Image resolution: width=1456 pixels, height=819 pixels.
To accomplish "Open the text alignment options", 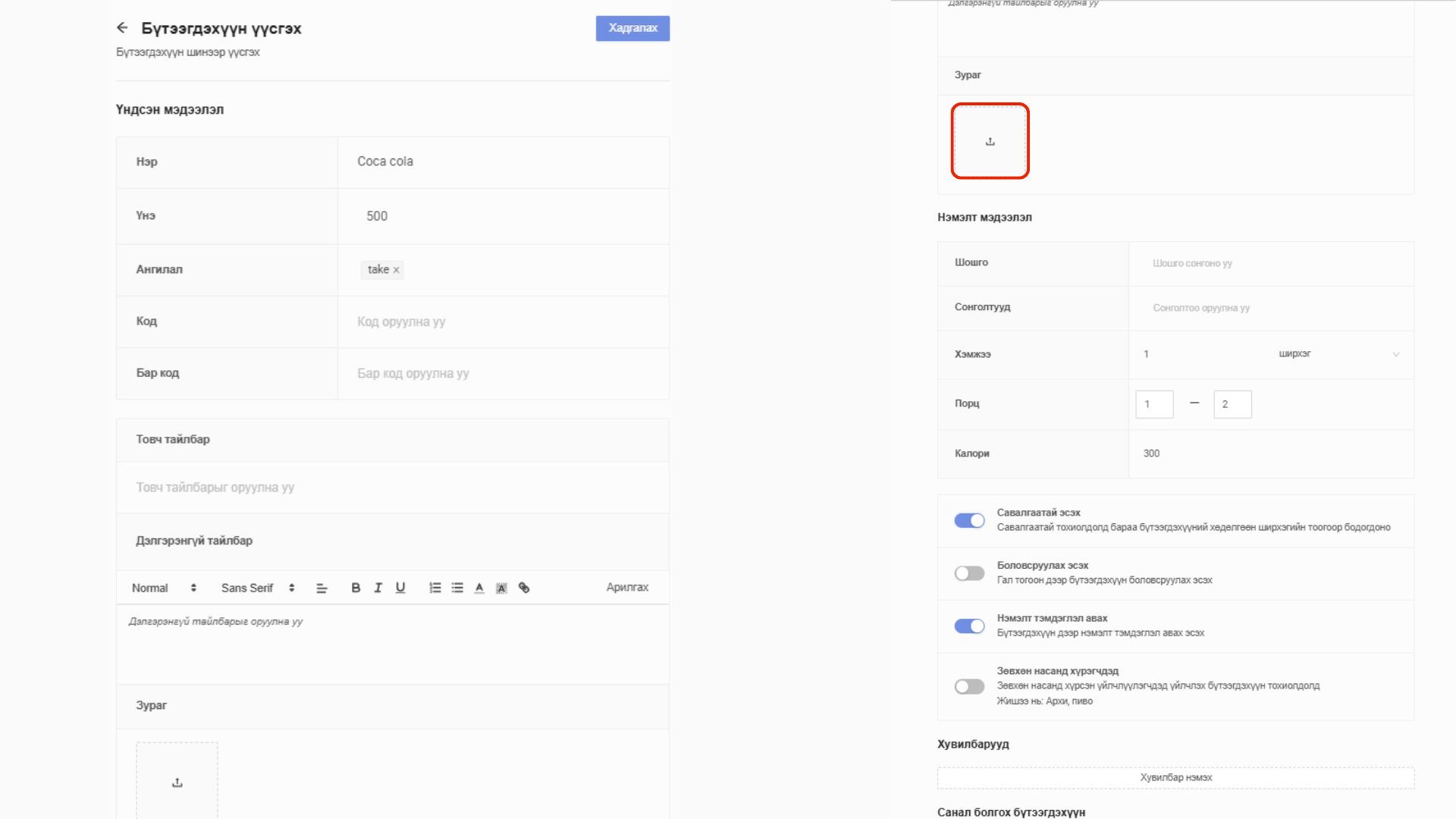I will [x=322, y=588].
